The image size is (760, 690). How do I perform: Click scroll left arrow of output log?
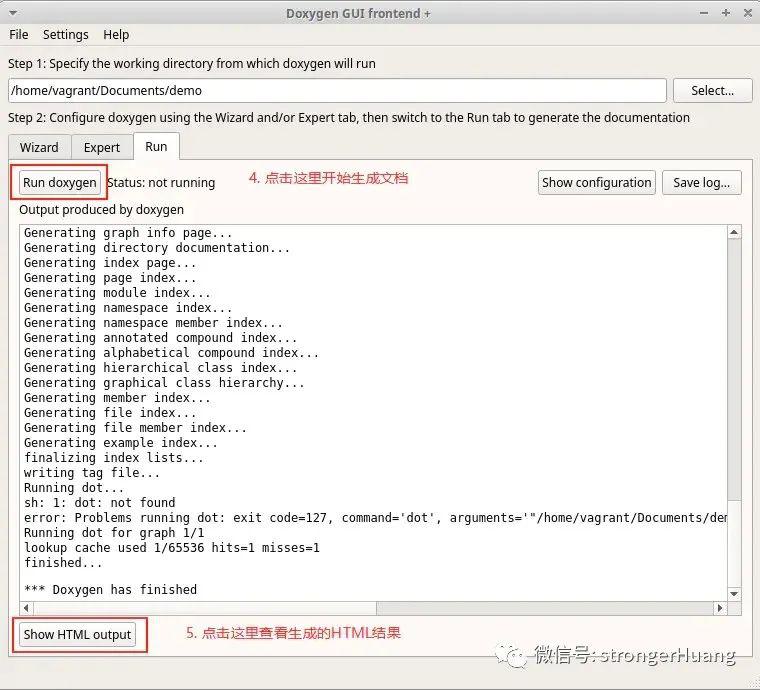tap(26, 608)
